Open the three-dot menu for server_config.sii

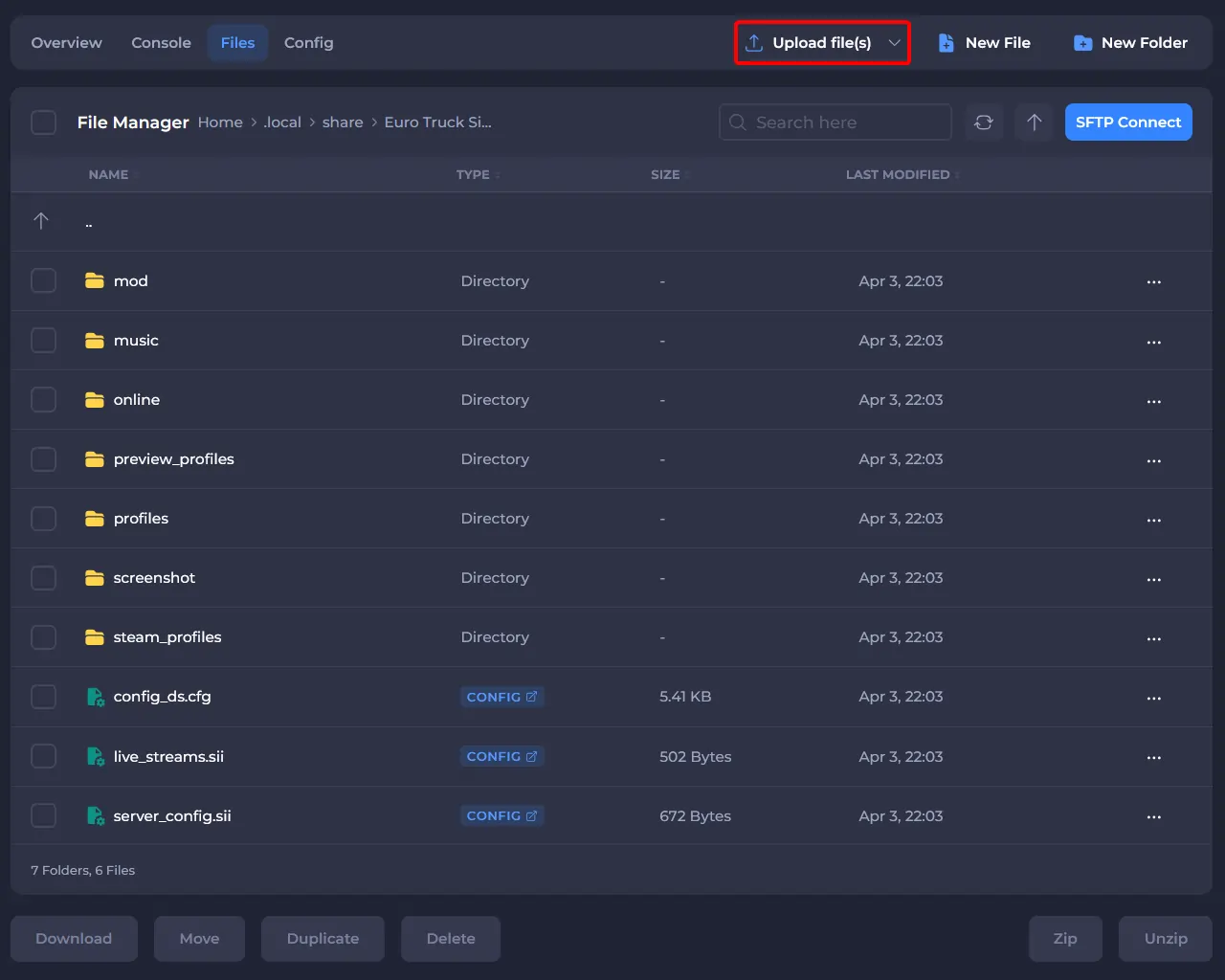click(x=1154, y=816)
